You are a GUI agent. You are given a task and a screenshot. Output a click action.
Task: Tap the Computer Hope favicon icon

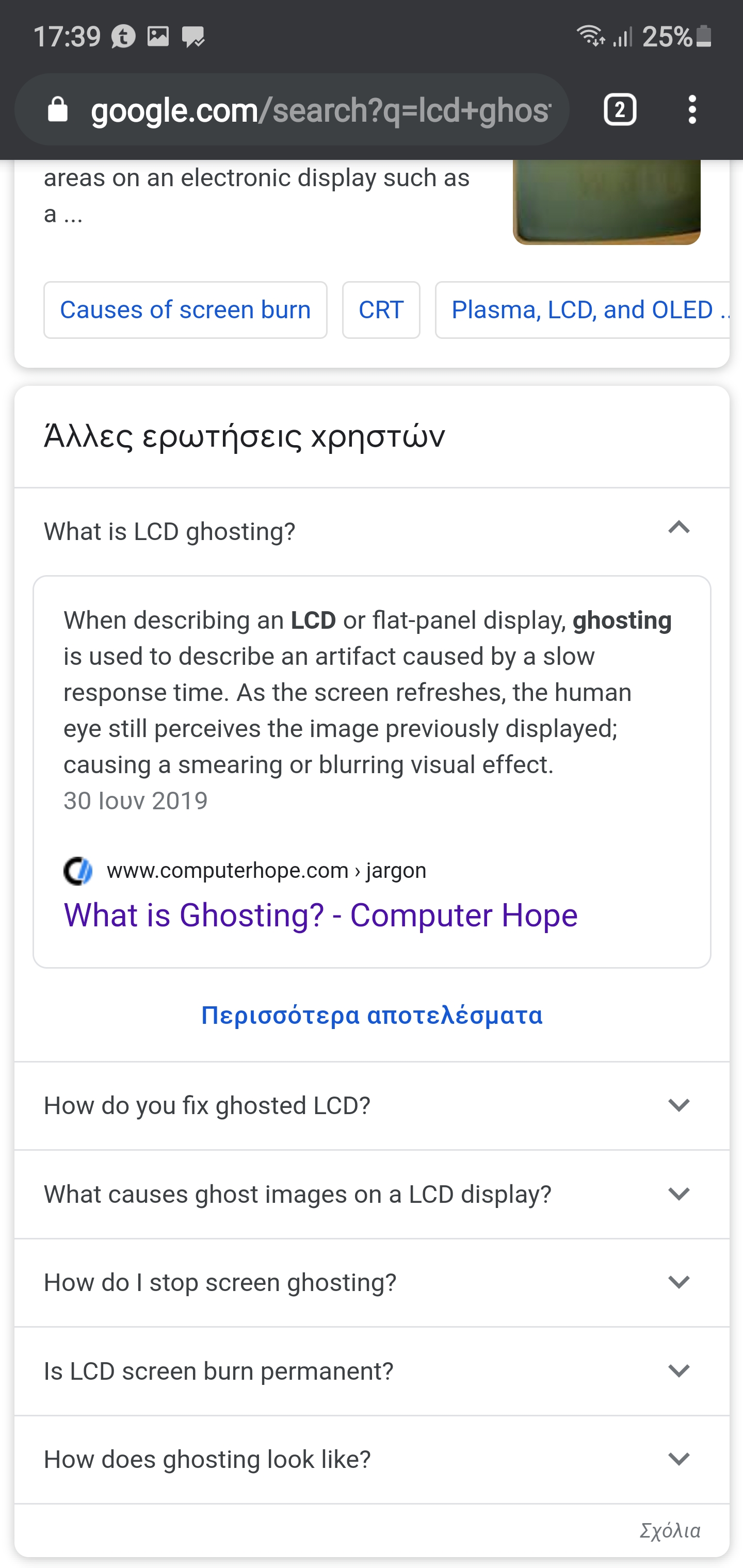click(78, 871)
